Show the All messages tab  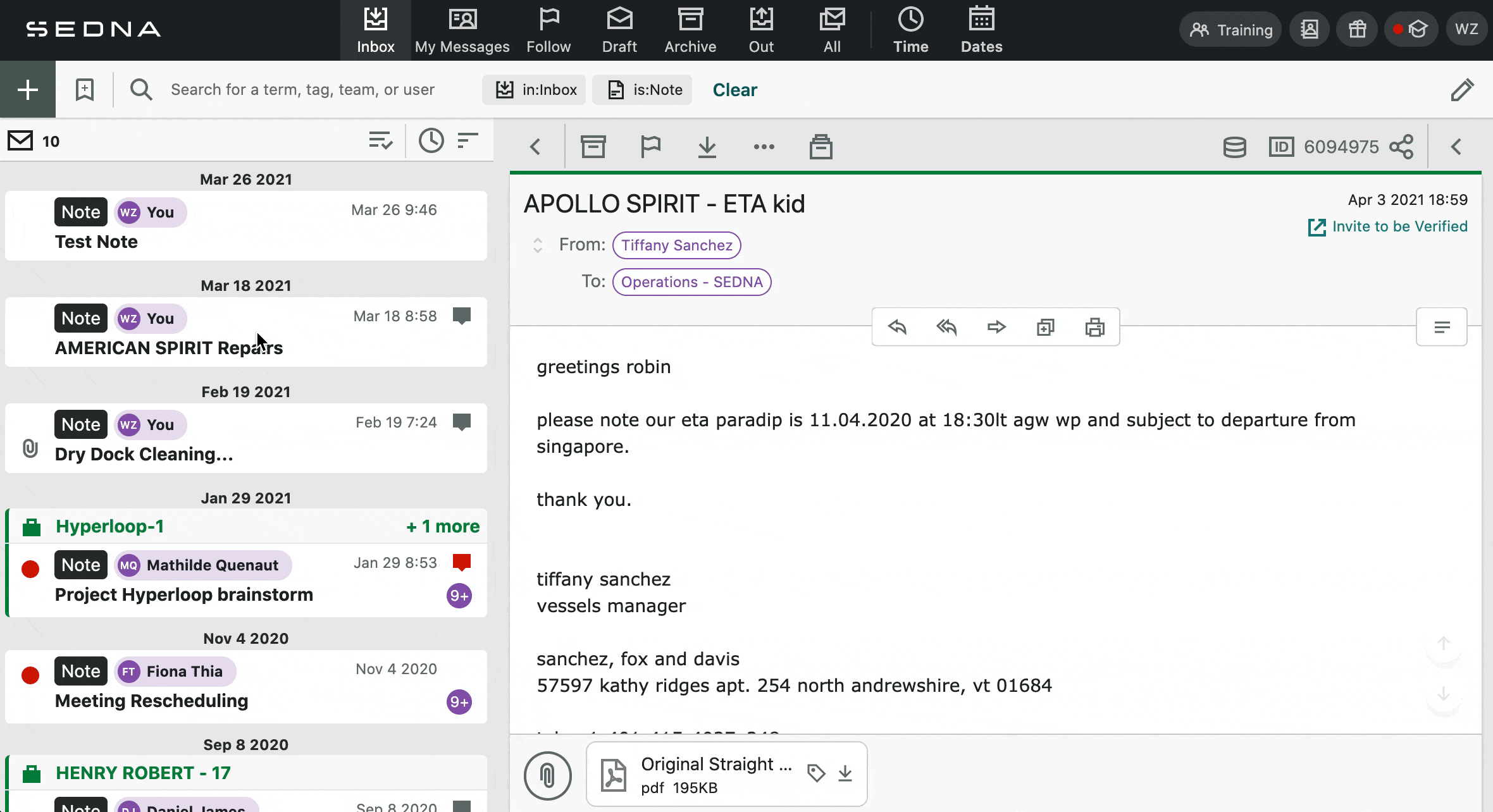832,30
